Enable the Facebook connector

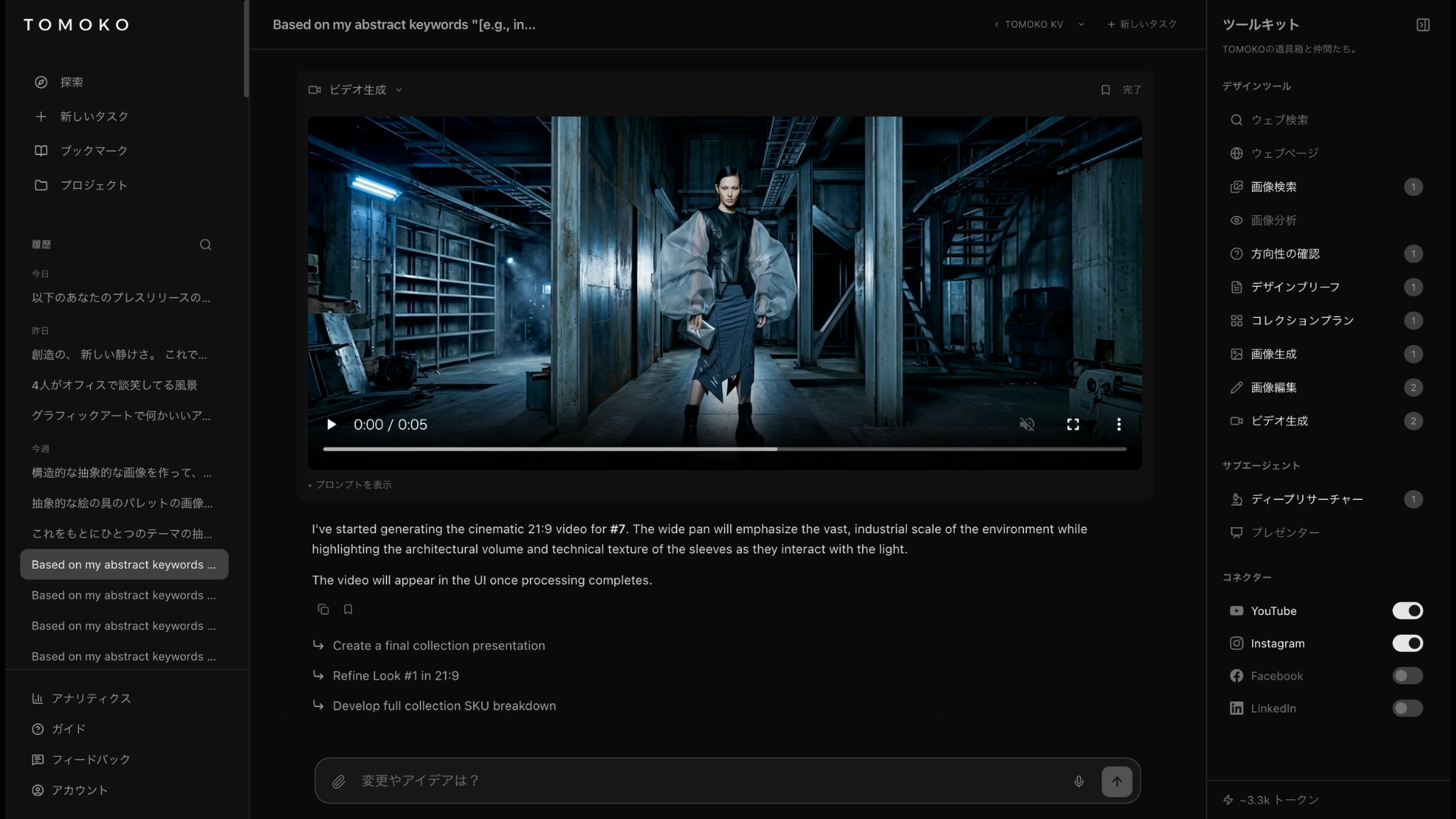1407,676
